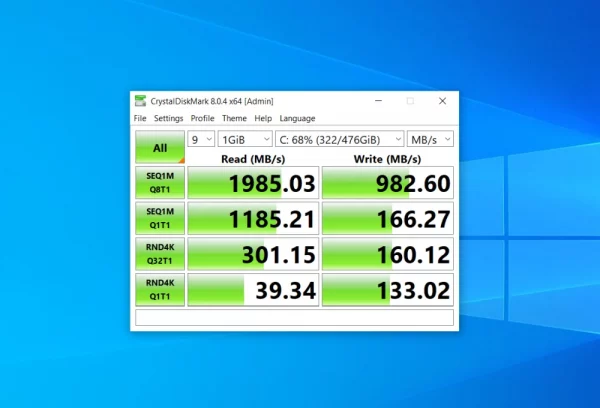Minimize the CrystalDiskMark window
The height and width of the screenshot is (408, 600).
pos(378,101)
